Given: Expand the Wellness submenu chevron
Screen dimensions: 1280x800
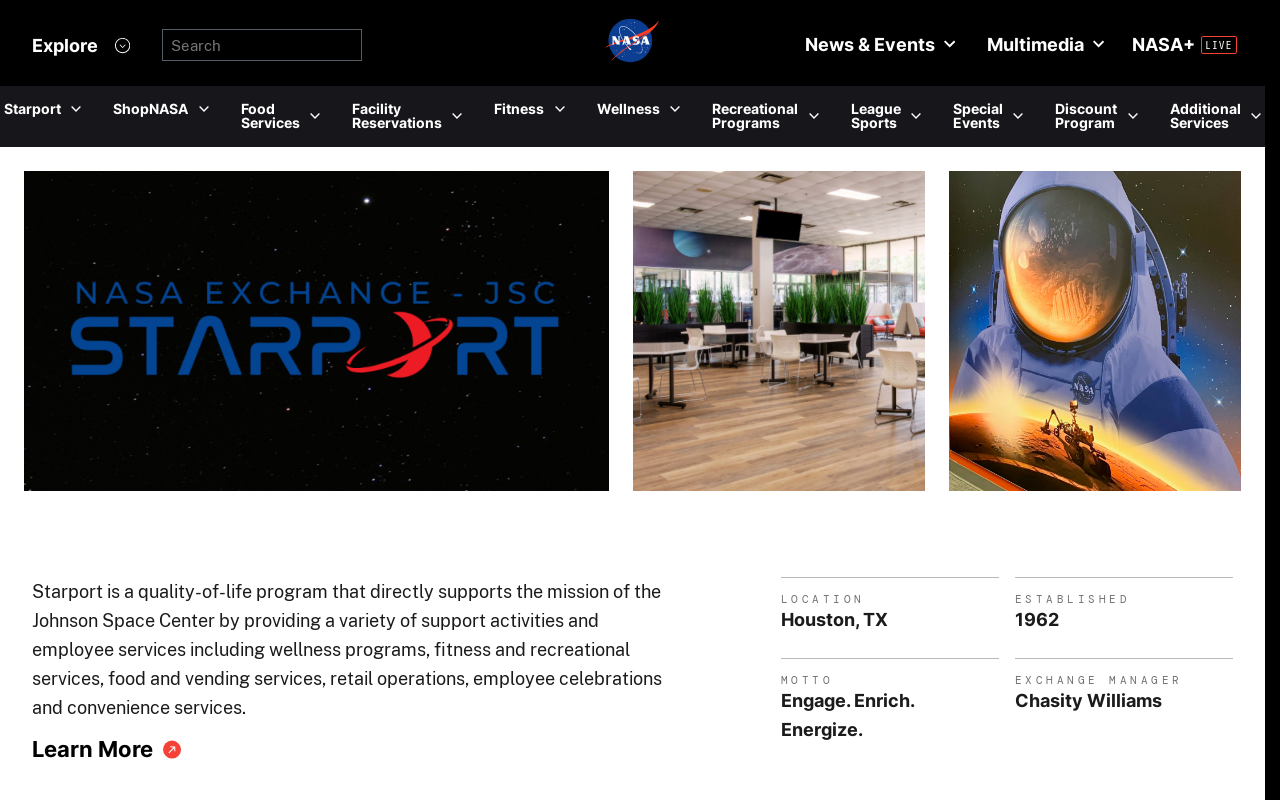Looking at the screenshot, I should tap(675, 109).
